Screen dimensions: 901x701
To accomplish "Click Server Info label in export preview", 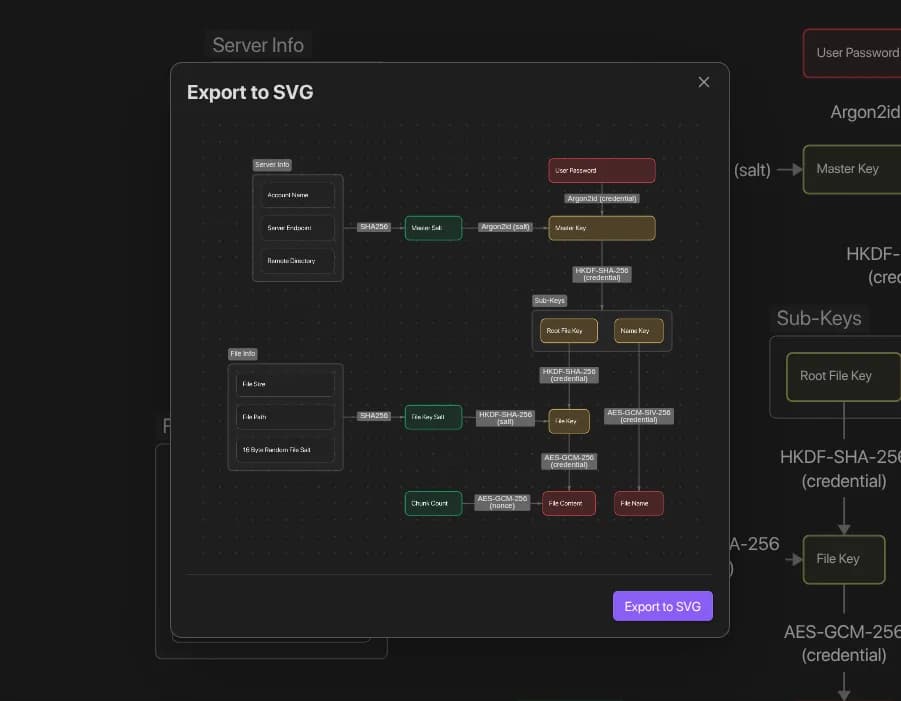I will pos(272,165).
